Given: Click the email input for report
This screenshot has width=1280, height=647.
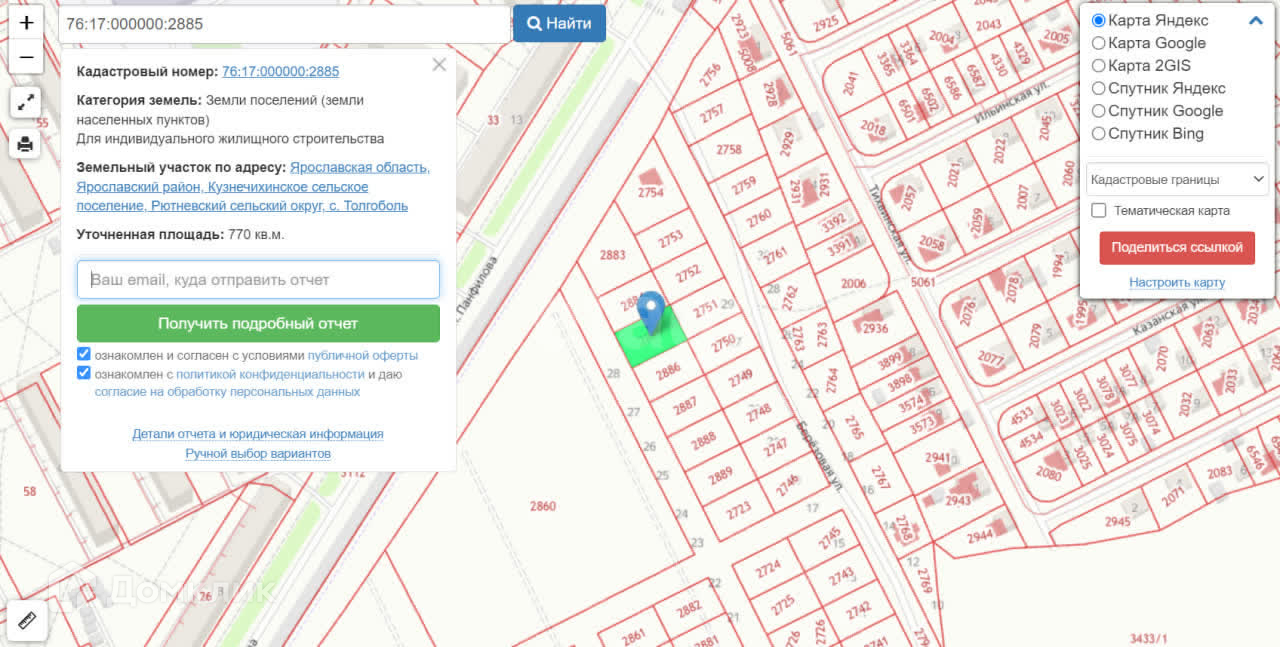Looking at the screenshot, I should pyautogui.click(x=258, y=280).
